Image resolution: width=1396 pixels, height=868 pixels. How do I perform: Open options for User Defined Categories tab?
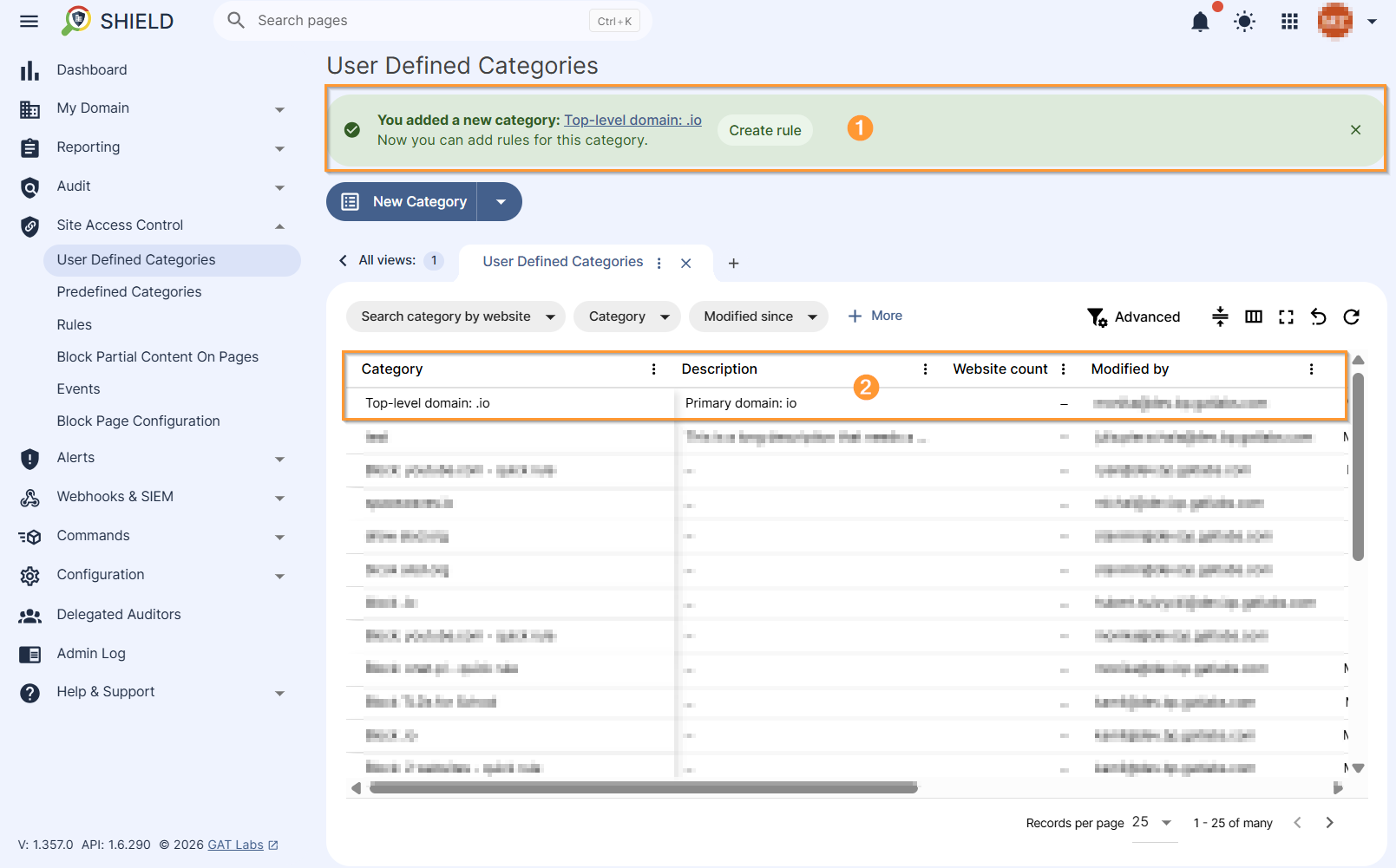pos(659,263)
